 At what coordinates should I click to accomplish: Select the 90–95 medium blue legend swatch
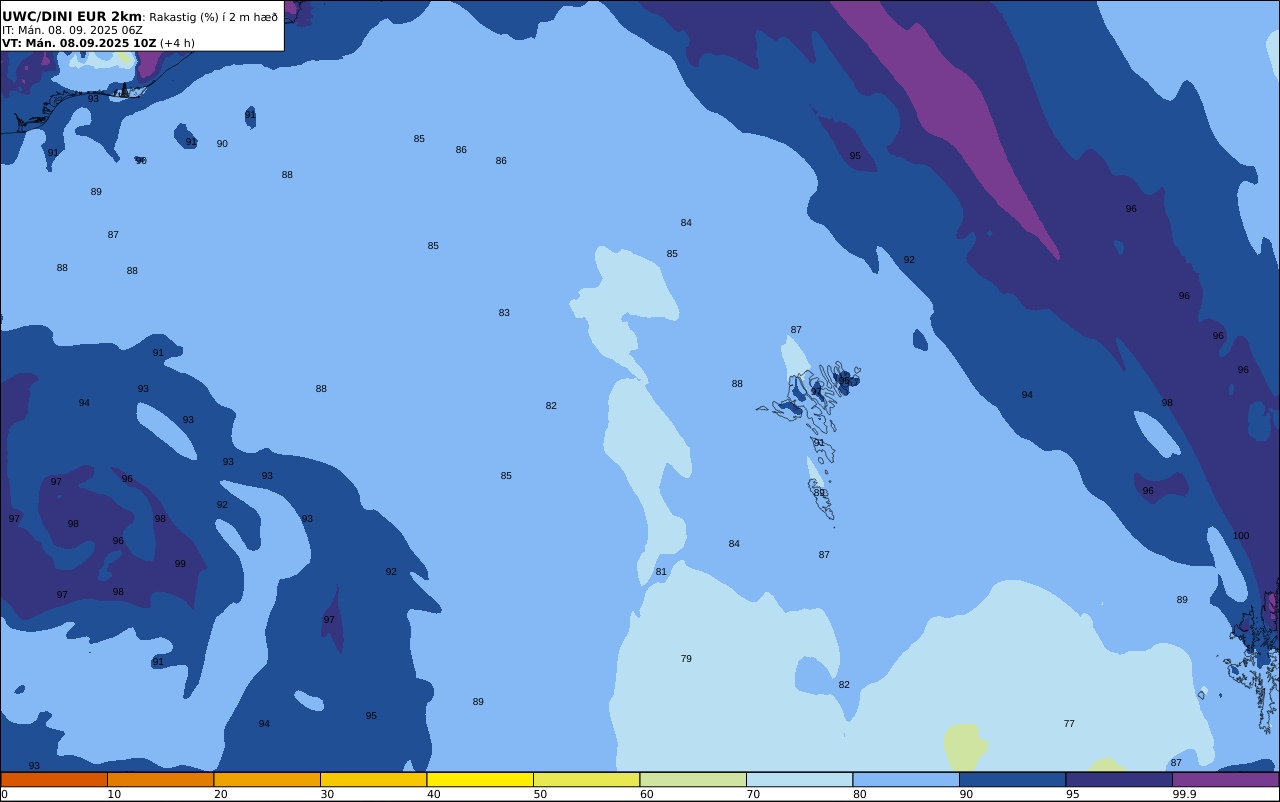[x=1012, y=779]
